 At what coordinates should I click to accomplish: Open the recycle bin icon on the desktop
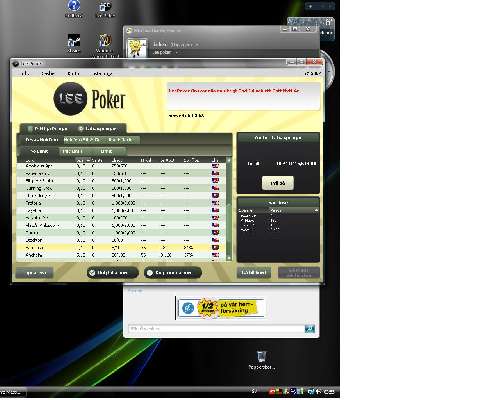262,357
